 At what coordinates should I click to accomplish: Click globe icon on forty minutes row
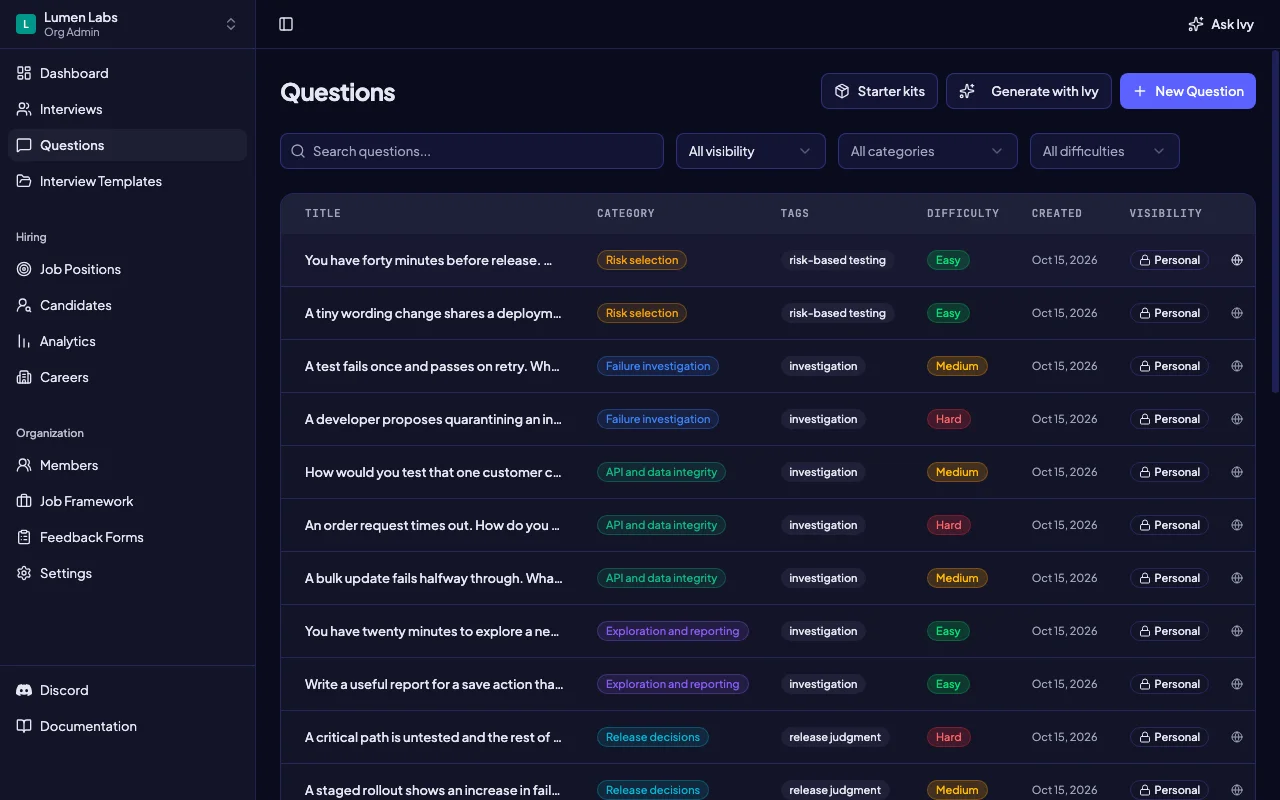pos(1237,260)
